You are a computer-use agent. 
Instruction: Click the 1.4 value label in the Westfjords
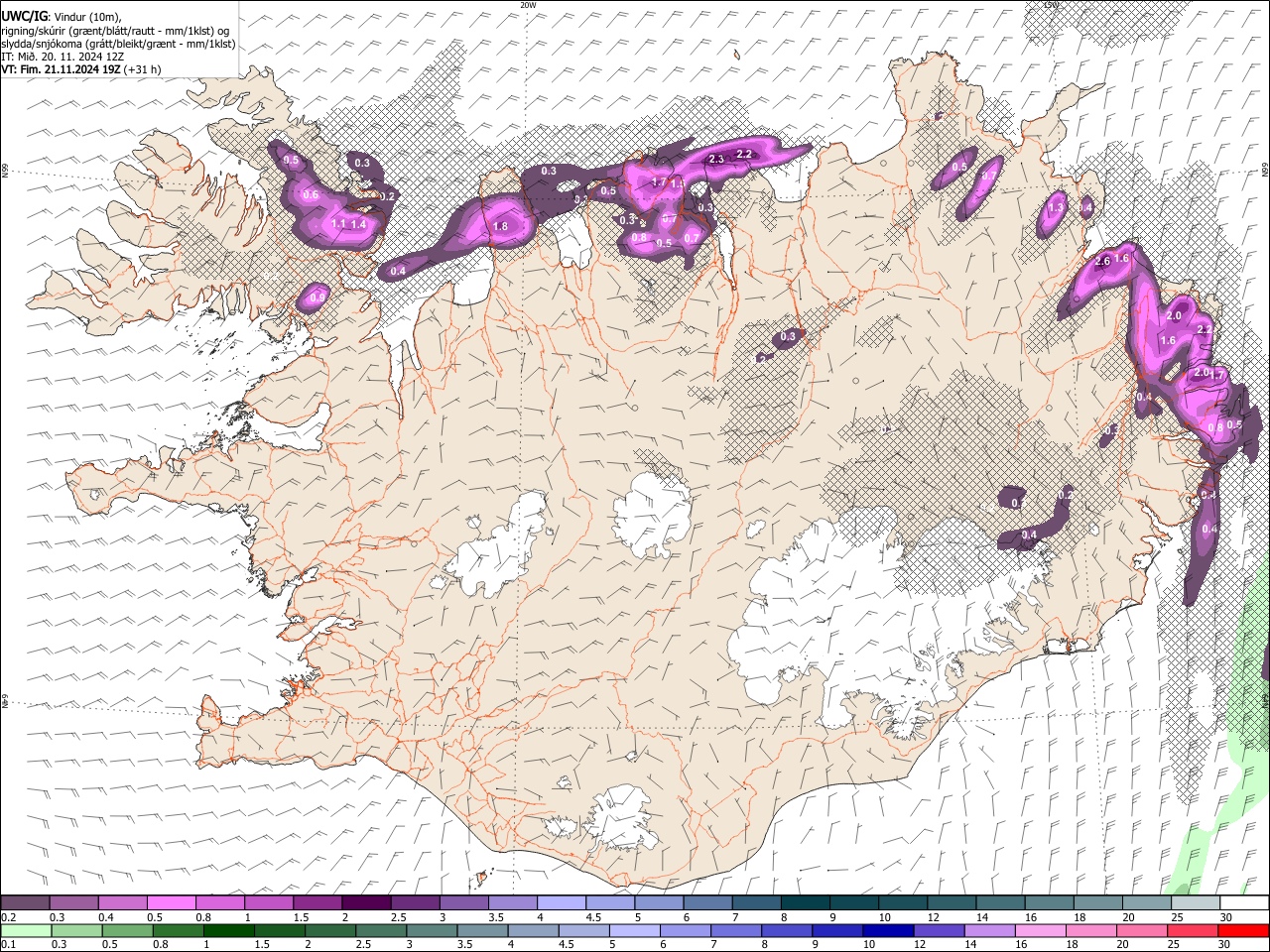[x=359, y=225]
